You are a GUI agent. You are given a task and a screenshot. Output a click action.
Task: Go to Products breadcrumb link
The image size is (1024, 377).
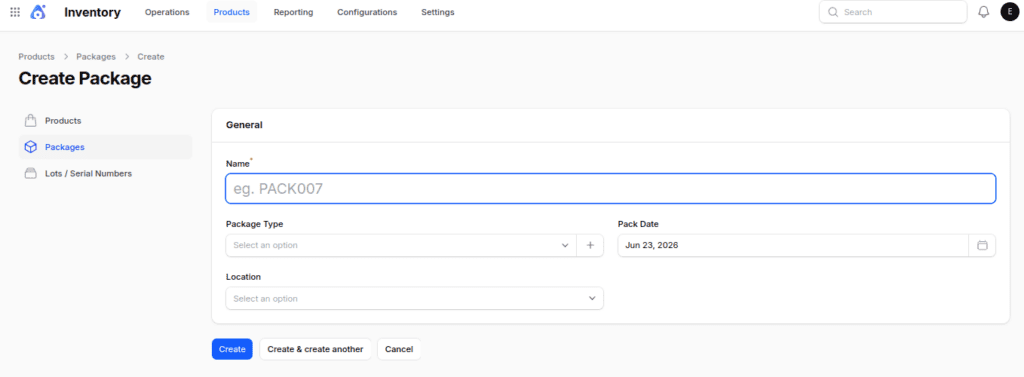(37, 57)
